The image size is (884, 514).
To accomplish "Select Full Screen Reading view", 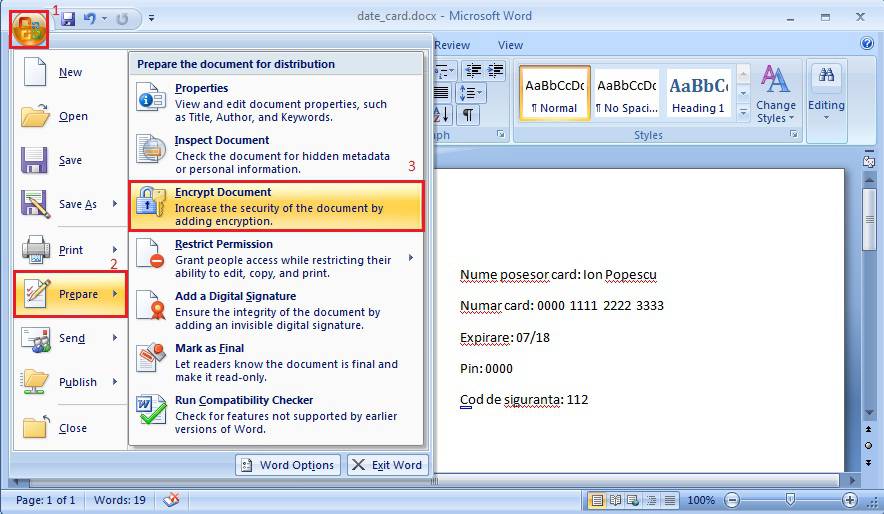I will [x=615, y=500].
